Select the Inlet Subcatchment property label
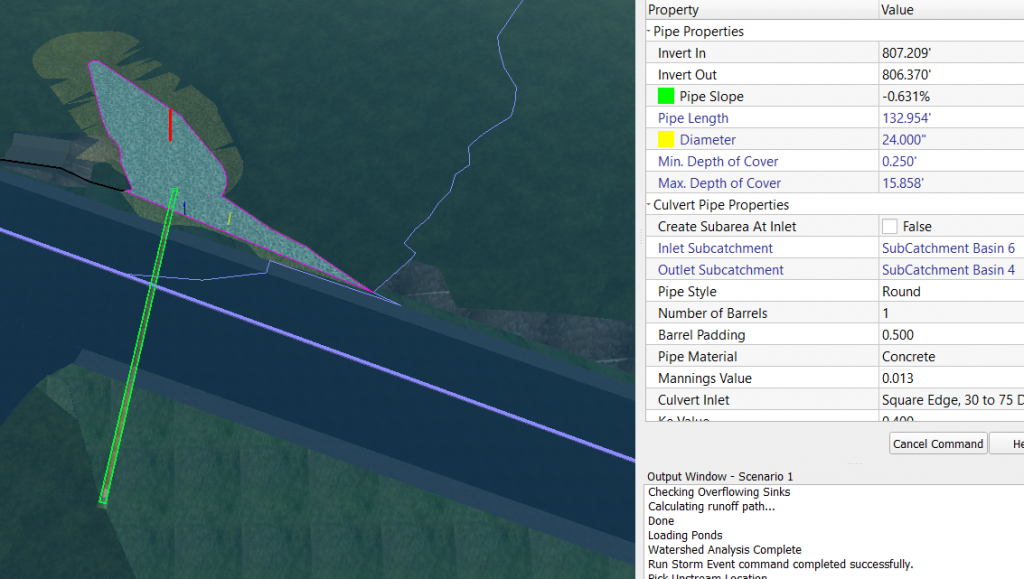1024x579 pixels. coord(715,248)
